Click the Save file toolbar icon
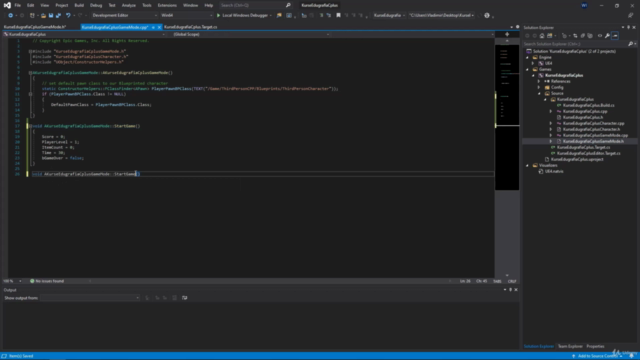The height and width of the screenshot is (360, 640). click(51, 16)
